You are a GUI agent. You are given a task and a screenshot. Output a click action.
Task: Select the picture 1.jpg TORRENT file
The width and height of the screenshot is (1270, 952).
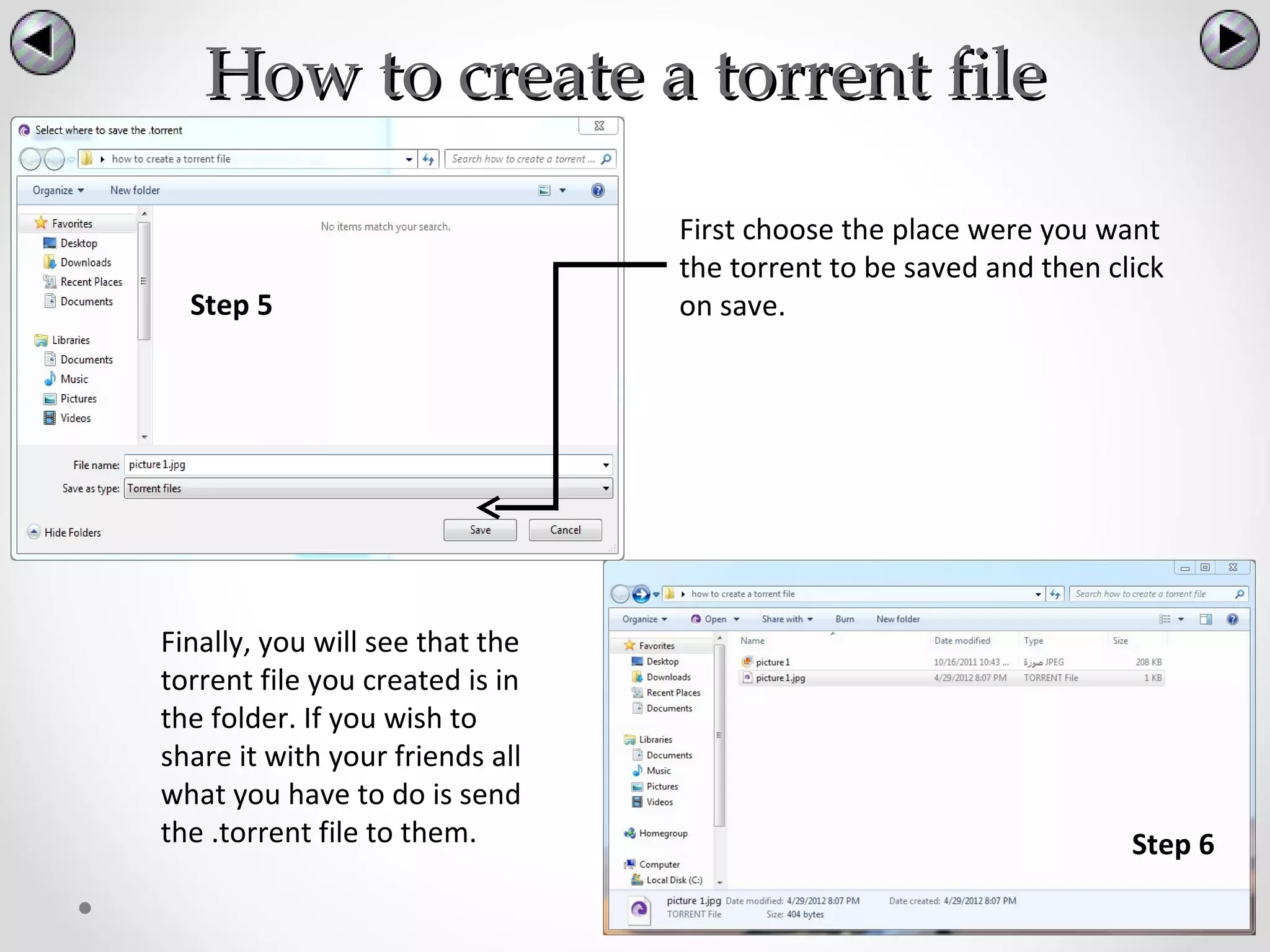pyautogui.click(x=952, y=678)
